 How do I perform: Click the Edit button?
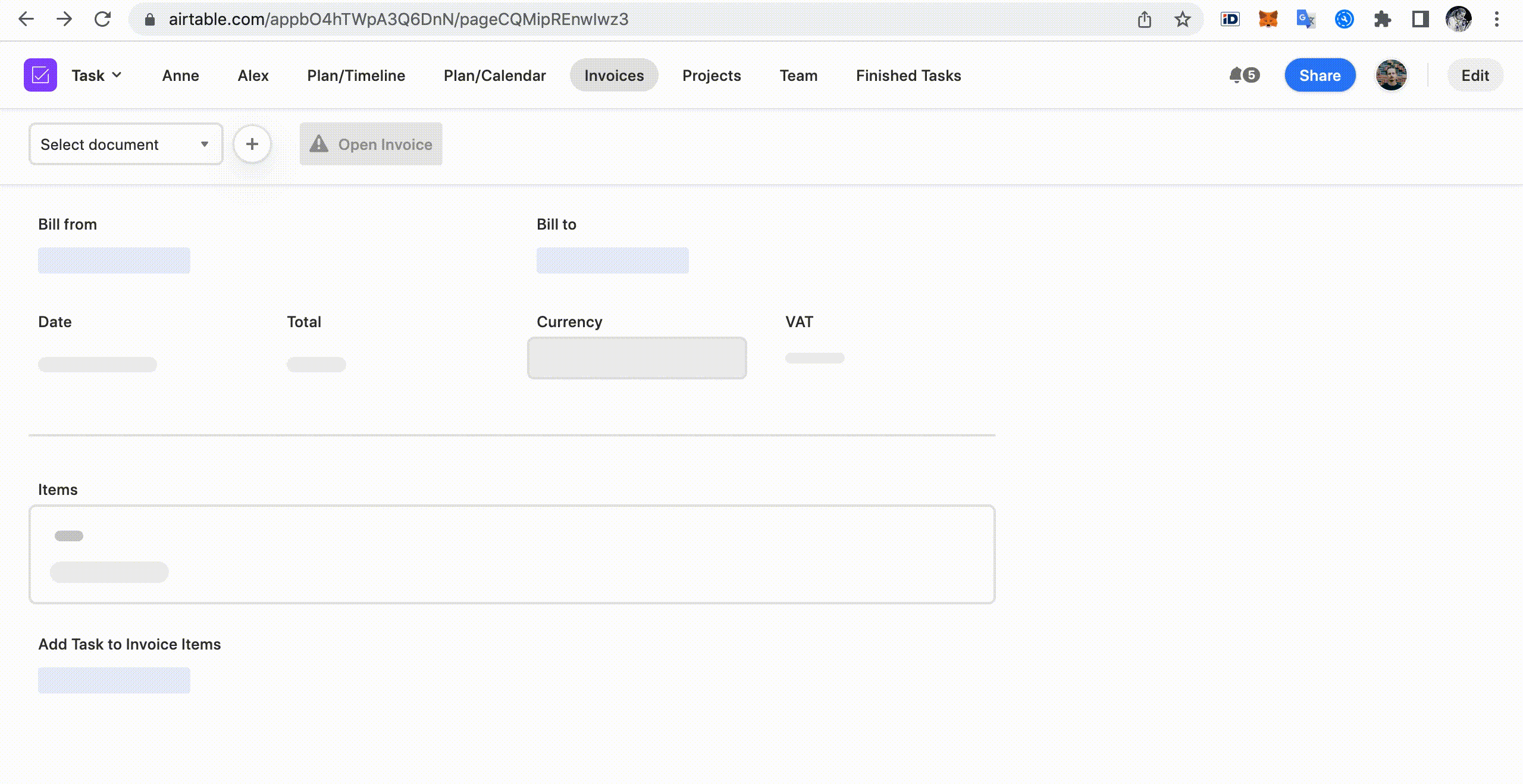(x=1474, y=75)
